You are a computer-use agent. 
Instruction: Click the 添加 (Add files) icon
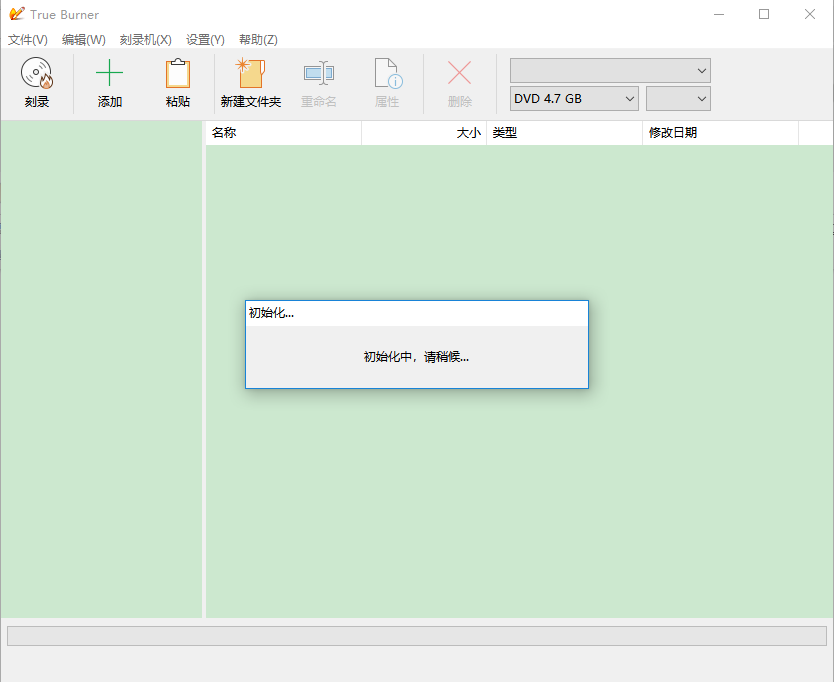pyautogui.click(x=108, y=73)
